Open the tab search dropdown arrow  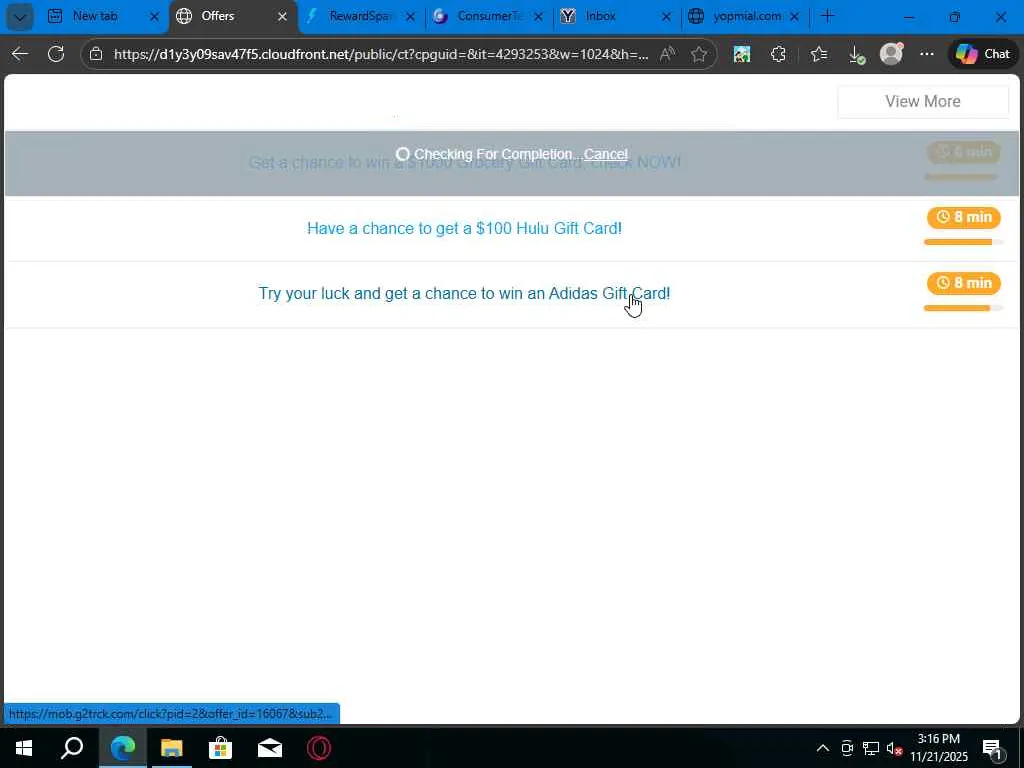[20, 17]
